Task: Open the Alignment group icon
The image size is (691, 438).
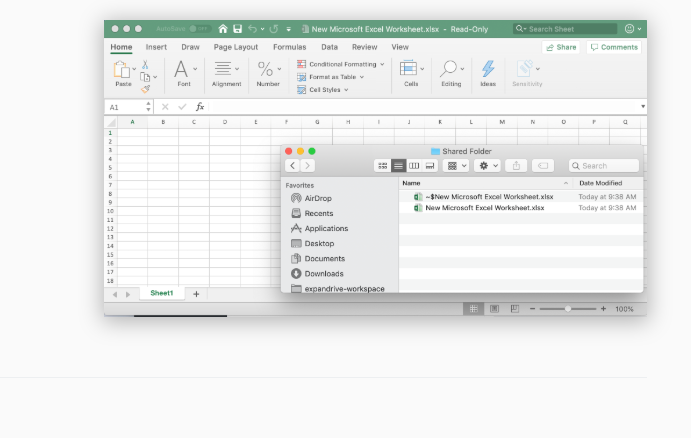Action: (x=223, y=69)
